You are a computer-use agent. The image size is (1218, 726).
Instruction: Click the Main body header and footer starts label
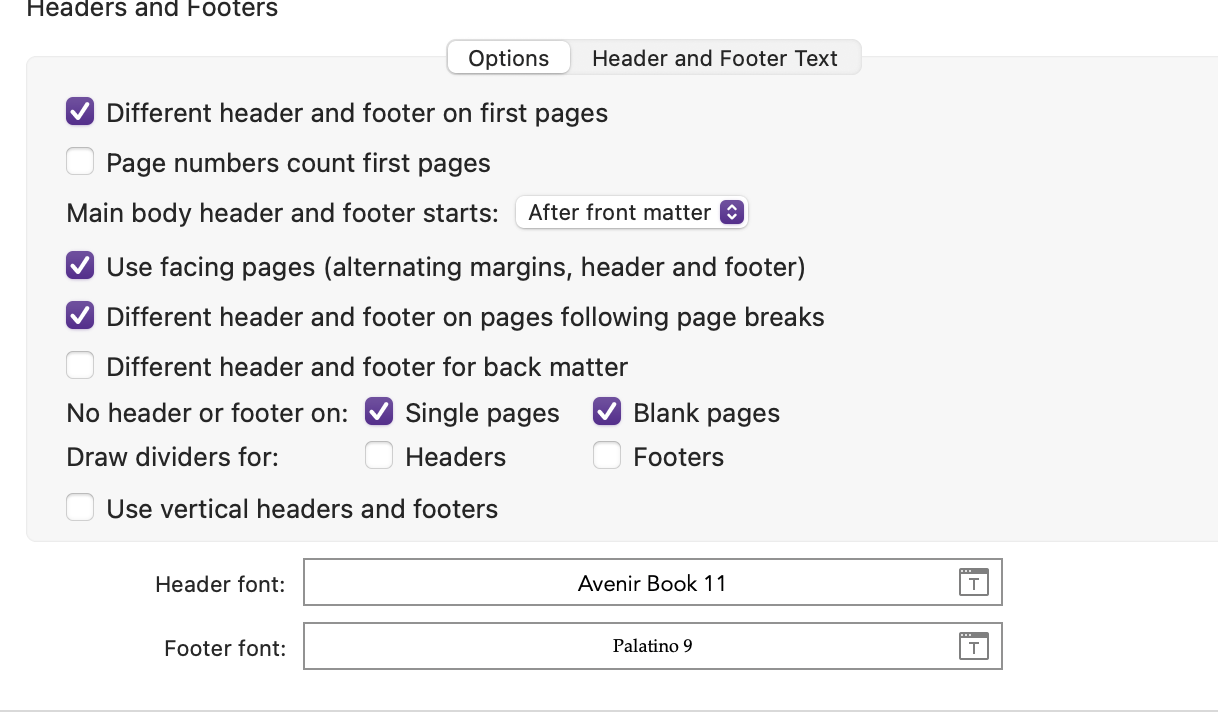282,213
